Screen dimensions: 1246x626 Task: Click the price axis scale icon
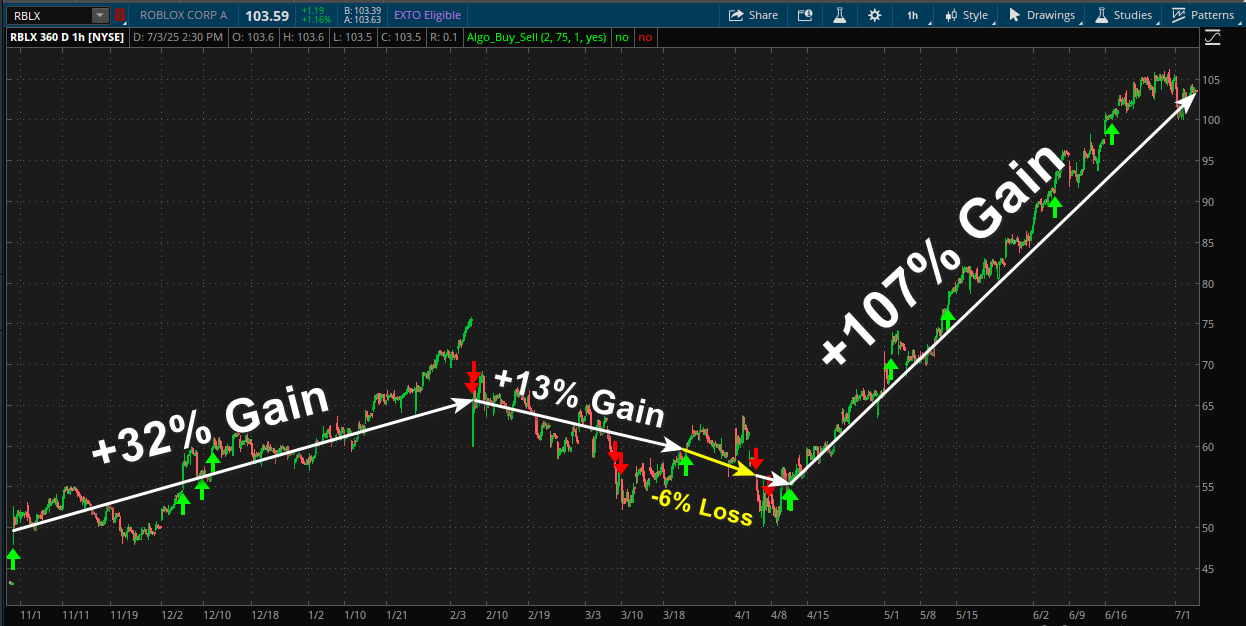coord(1213,38)
